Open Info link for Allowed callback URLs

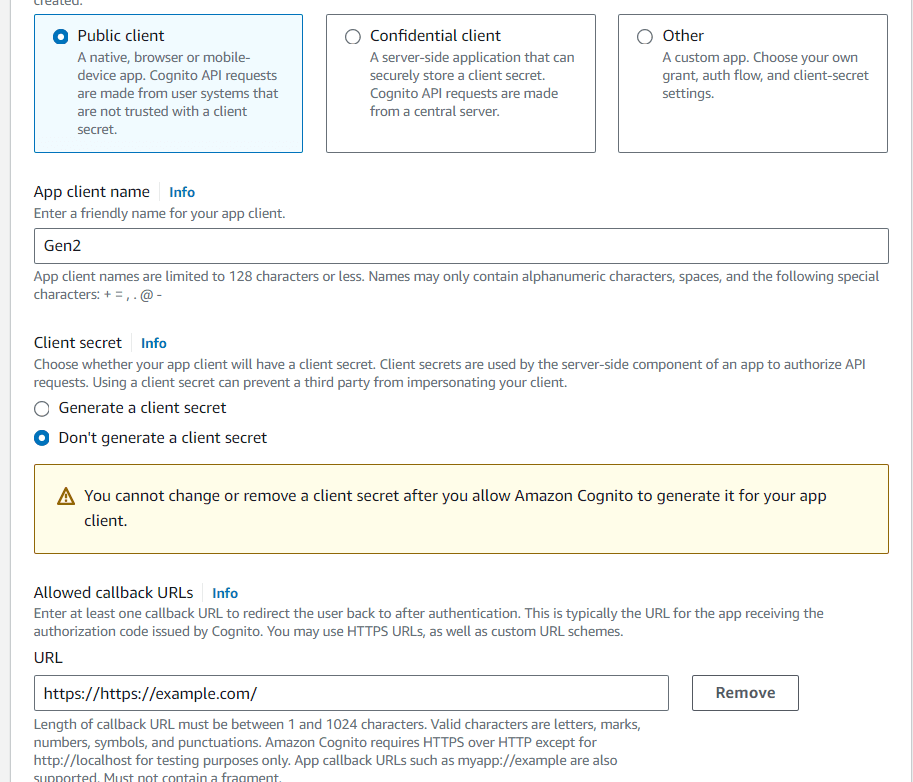pyautogui.click(x=225, y=593)
